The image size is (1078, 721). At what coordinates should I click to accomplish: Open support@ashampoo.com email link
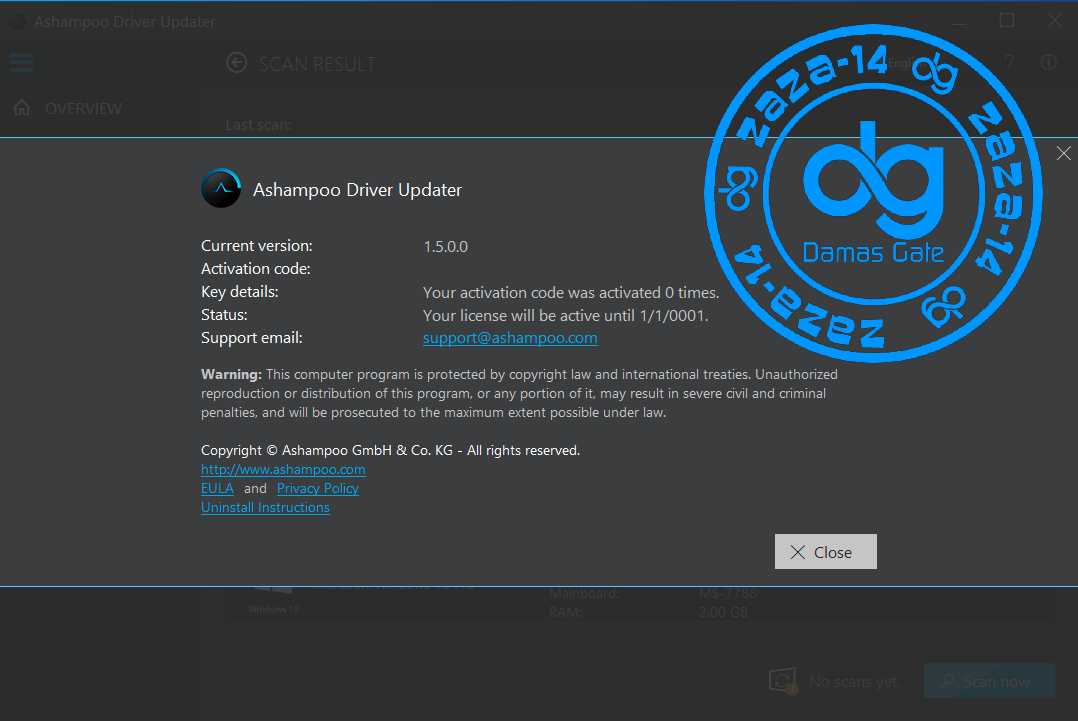[x=510, y=337]
